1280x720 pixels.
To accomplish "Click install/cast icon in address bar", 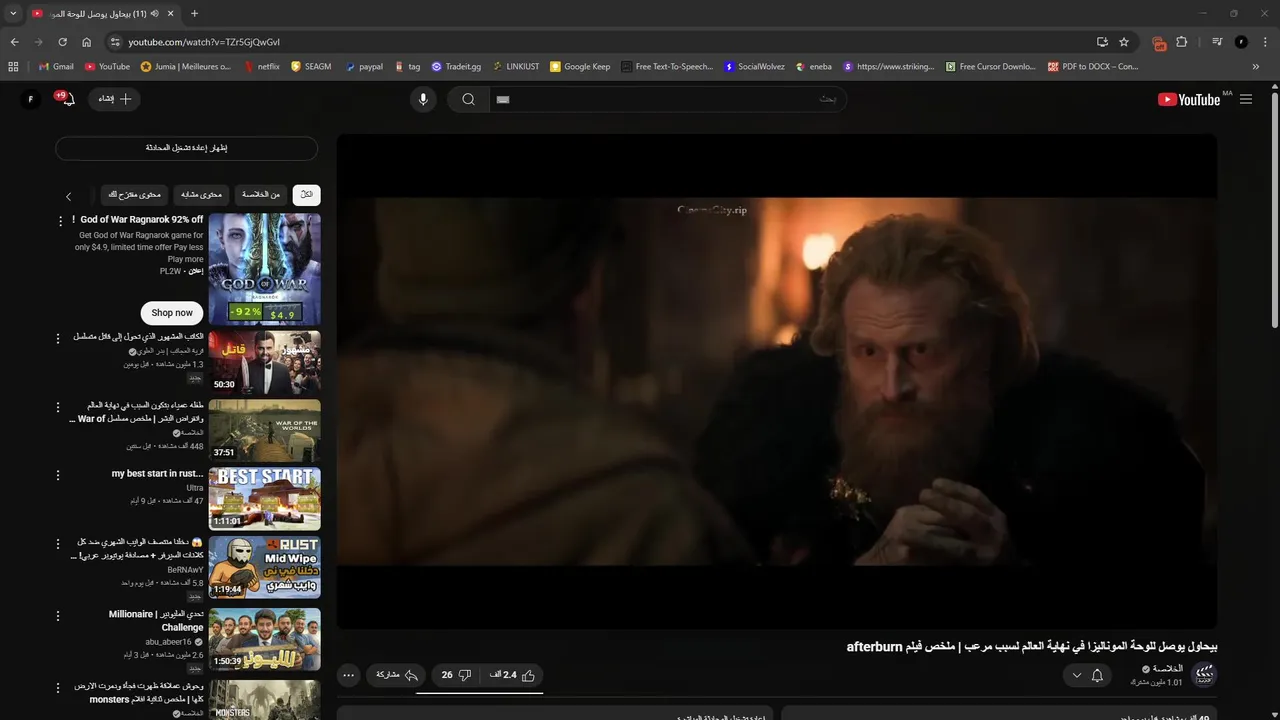I will [x=1102, y=42].
